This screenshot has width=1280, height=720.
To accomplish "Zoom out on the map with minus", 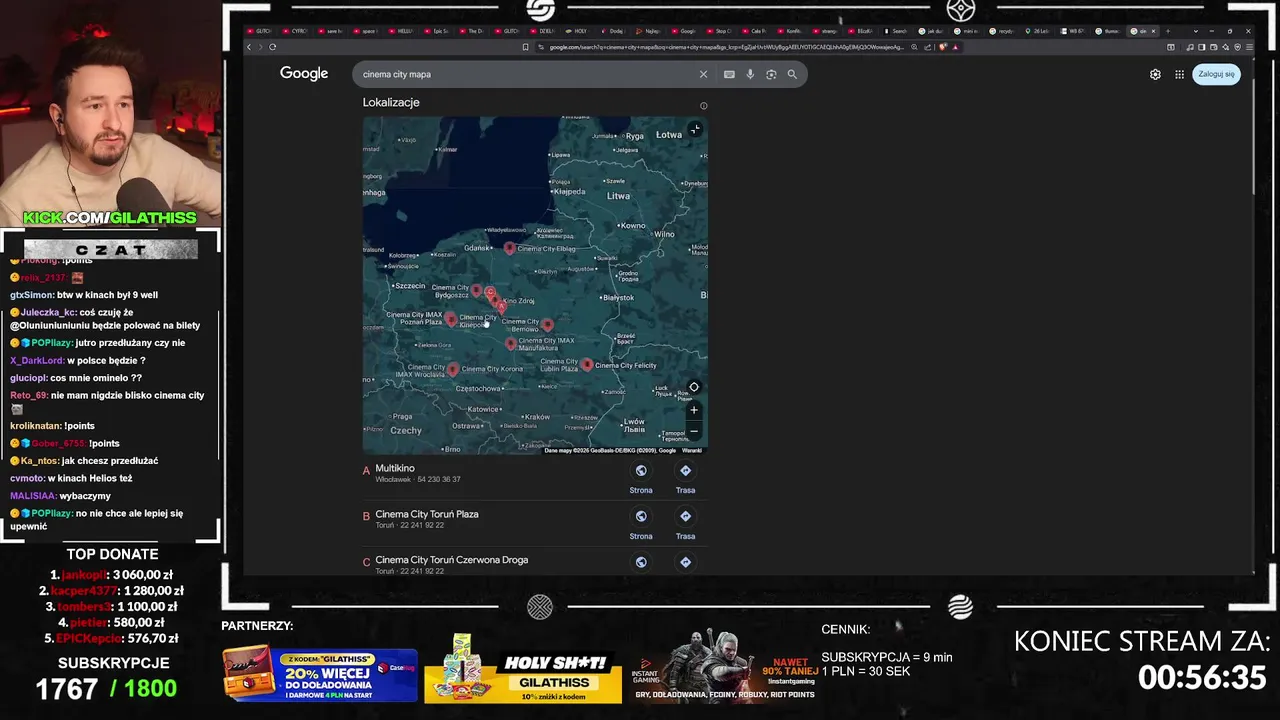I will coord(694,432).
